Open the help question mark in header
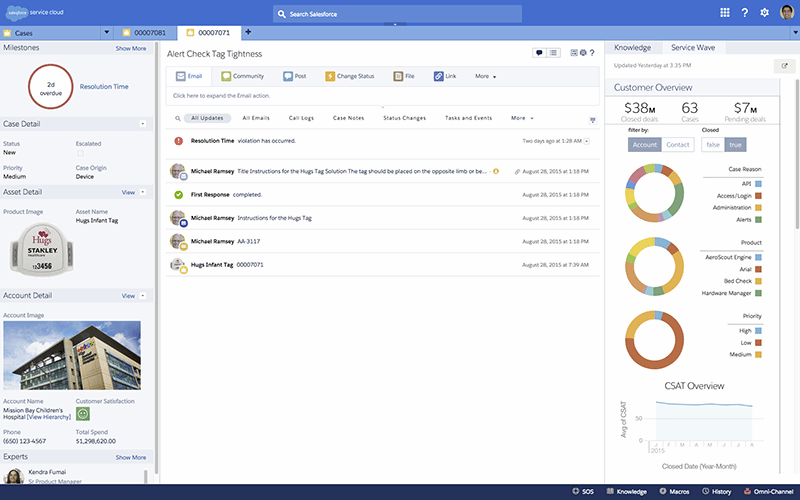 click(x=744, y=13)
